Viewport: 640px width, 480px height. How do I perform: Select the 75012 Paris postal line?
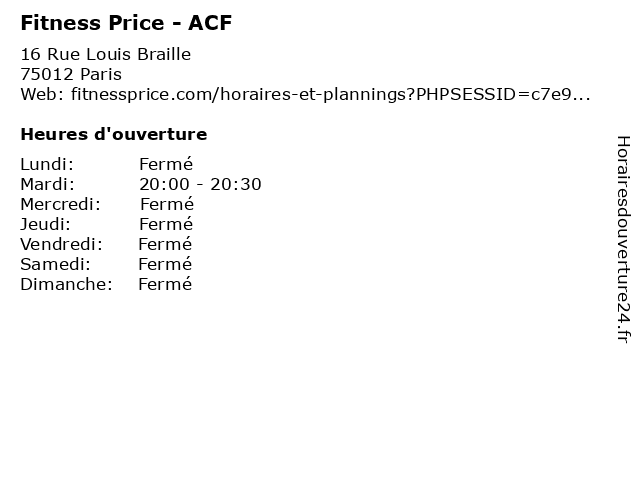point(71,74)
